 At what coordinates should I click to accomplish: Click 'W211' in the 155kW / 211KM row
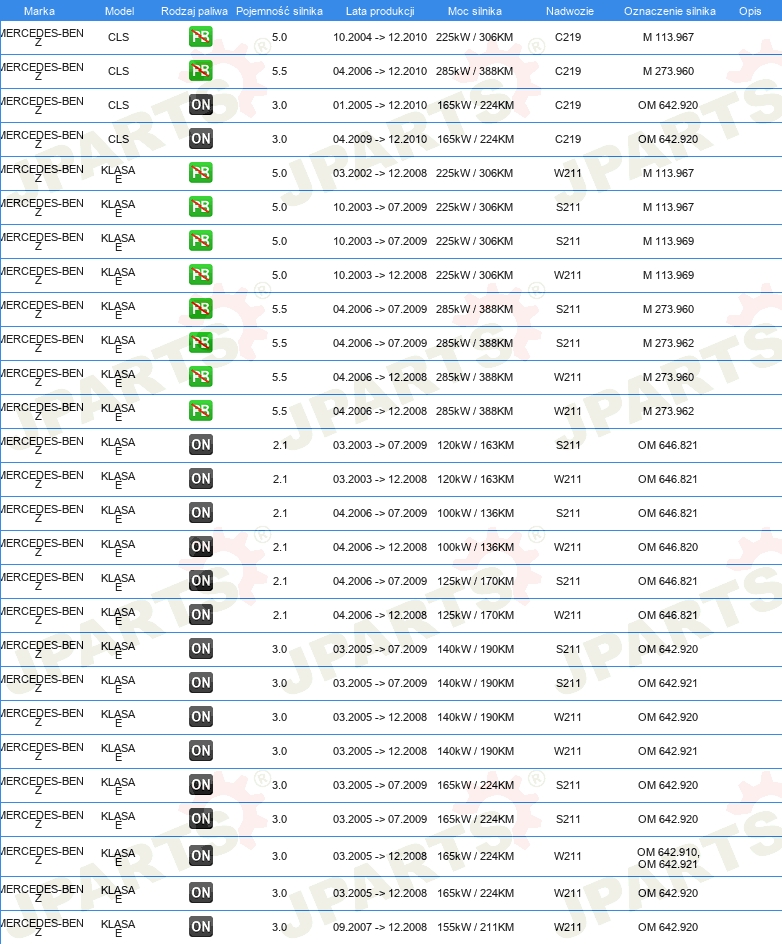568,927
